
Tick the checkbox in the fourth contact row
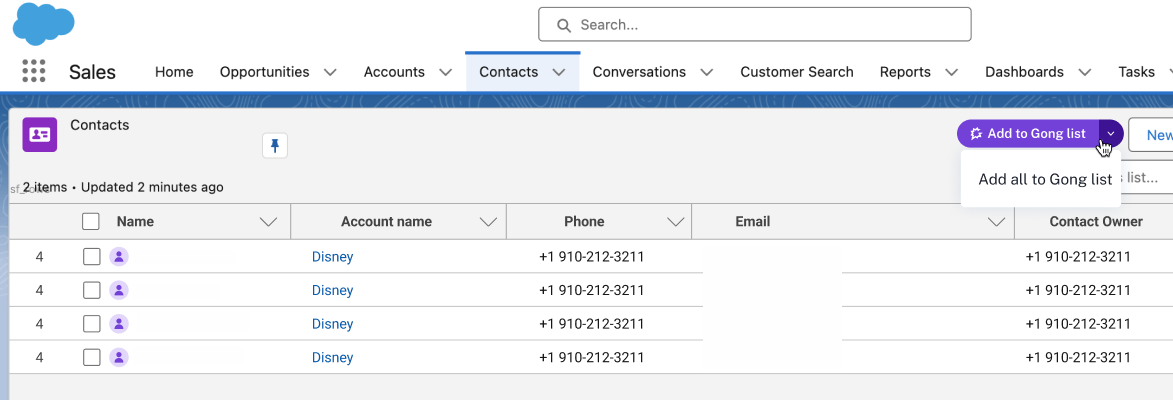91,357
